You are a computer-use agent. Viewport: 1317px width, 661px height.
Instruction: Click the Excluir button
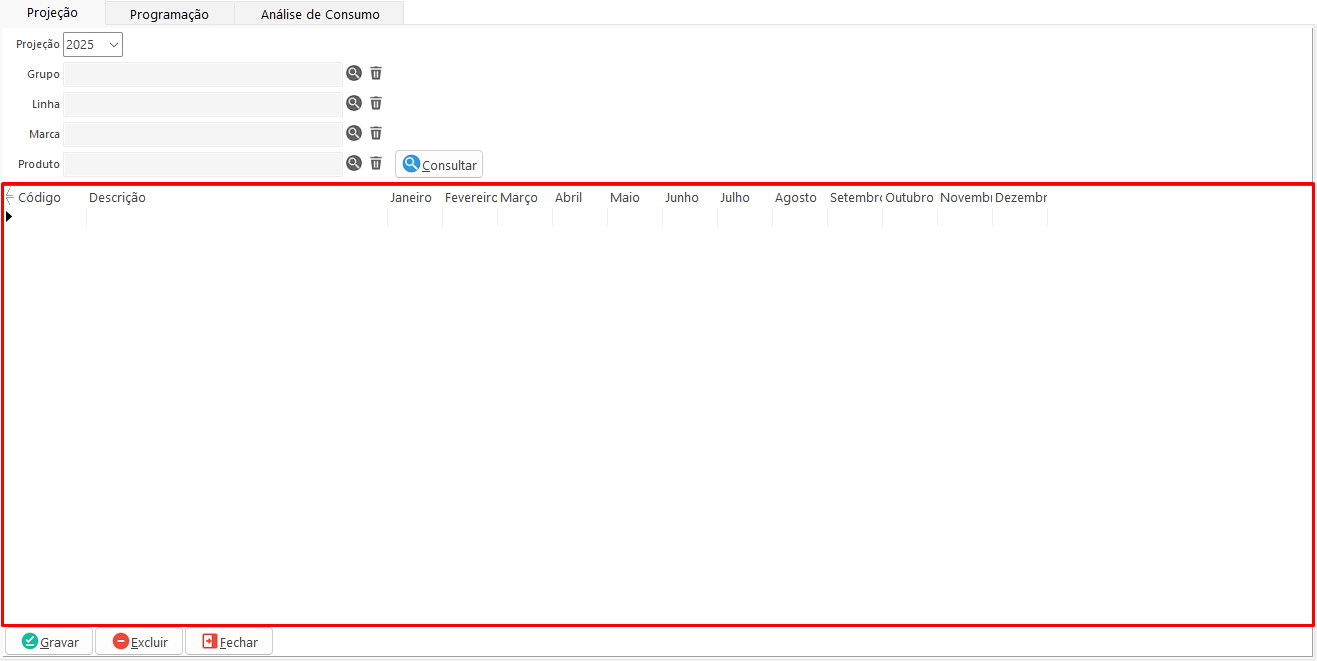click(x=139, y=642)
